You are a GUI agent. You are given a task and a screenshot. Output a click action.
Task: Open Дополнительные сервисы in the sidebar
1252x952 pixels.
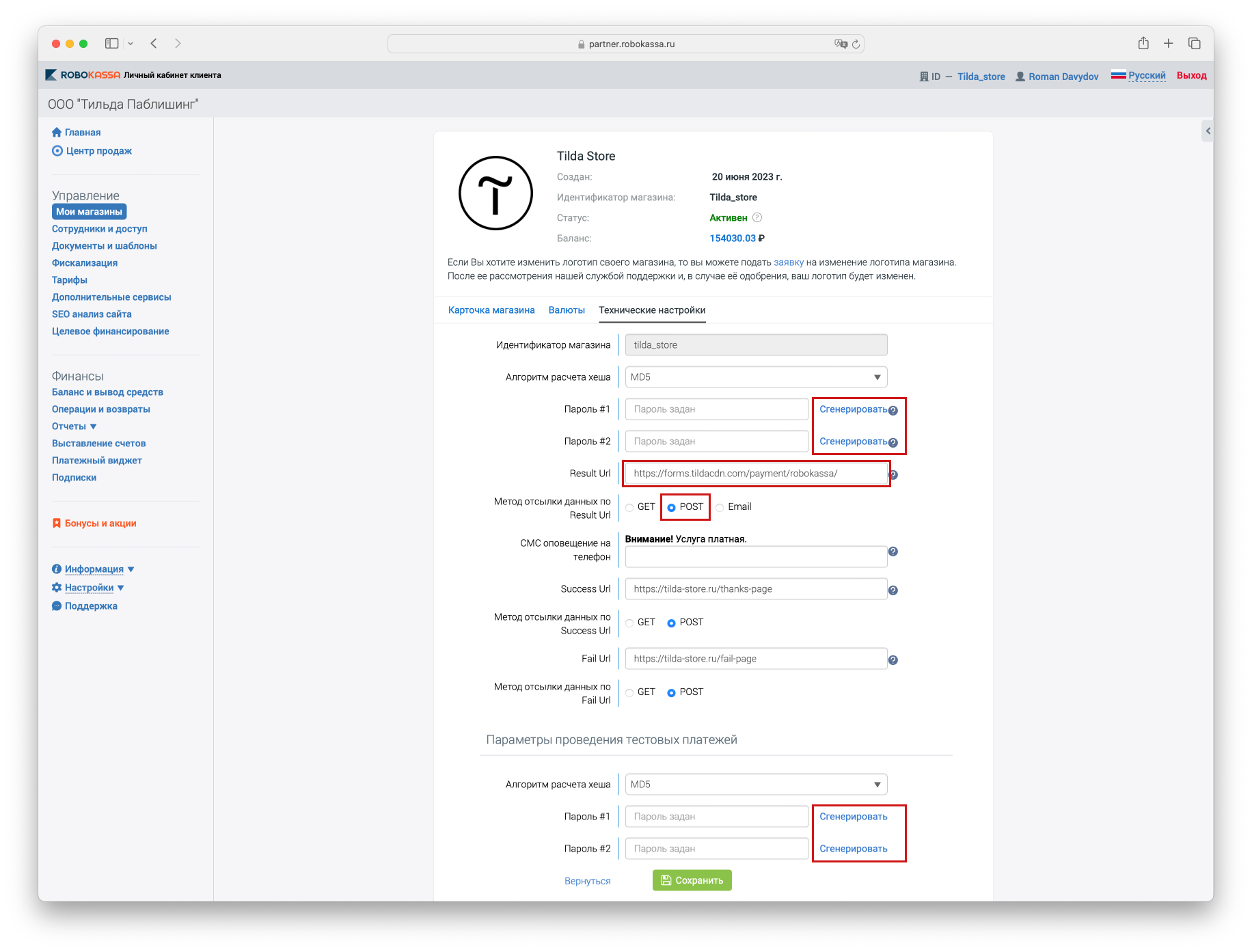tap(111, 297)
